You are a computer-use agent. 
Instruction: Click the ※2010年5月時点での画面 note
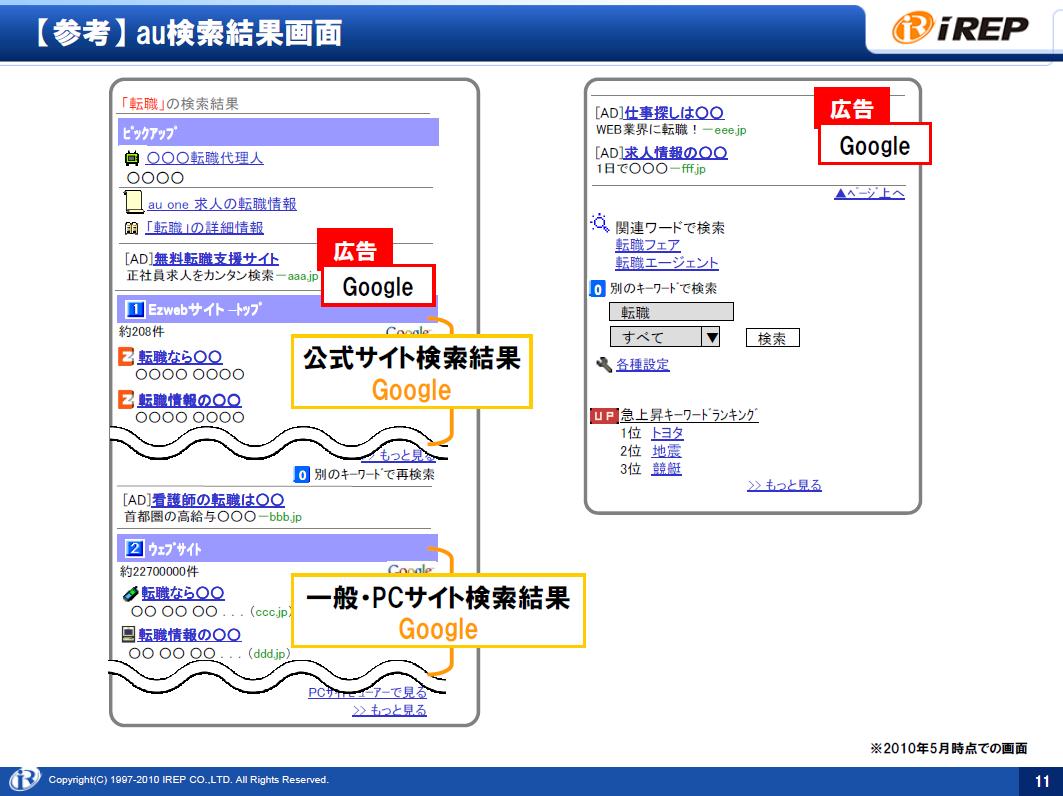tap(949, 748)
